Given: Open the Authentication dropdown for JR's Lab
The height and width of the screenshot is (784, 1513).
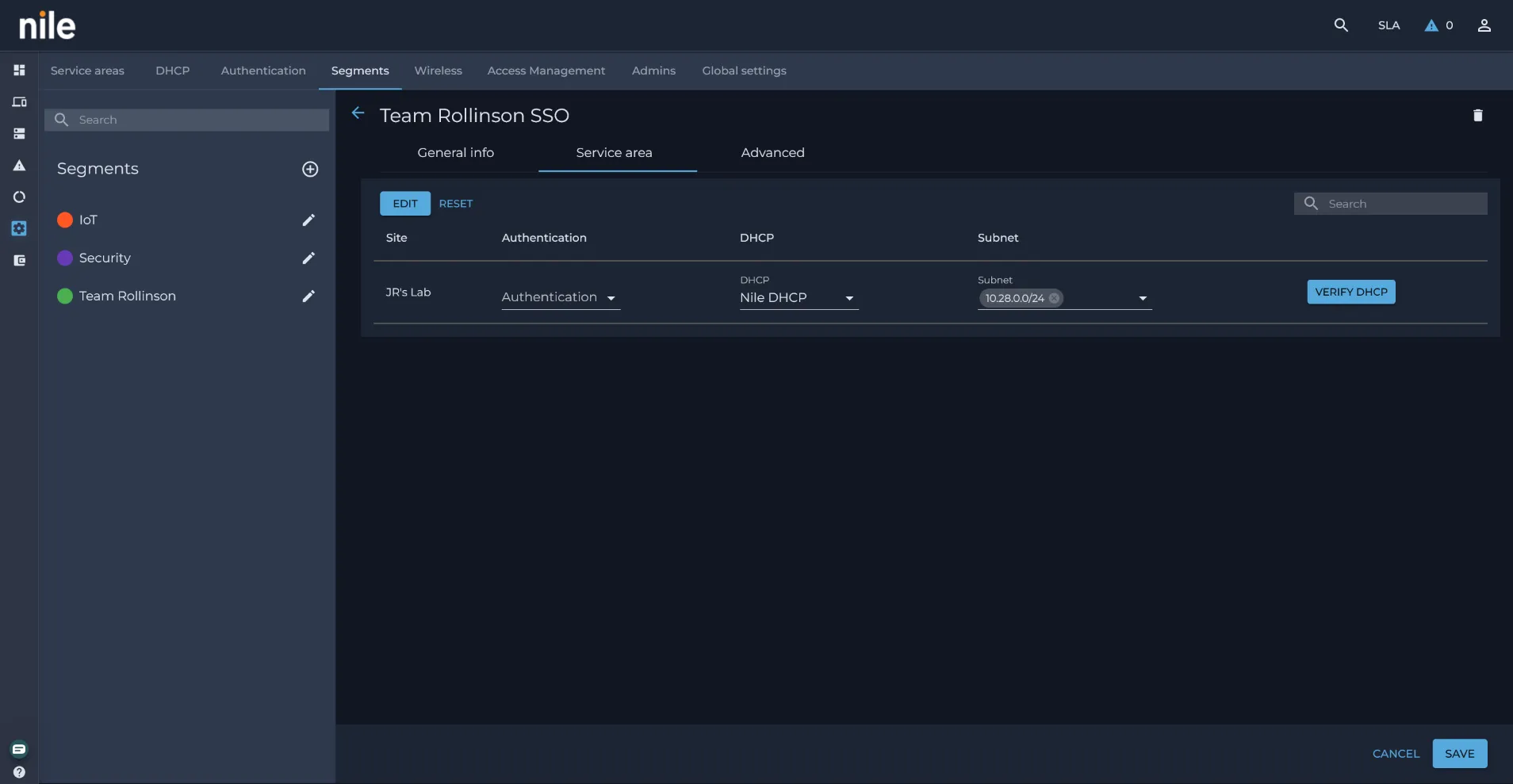Looking at the screenshot, I should point(561,297).
